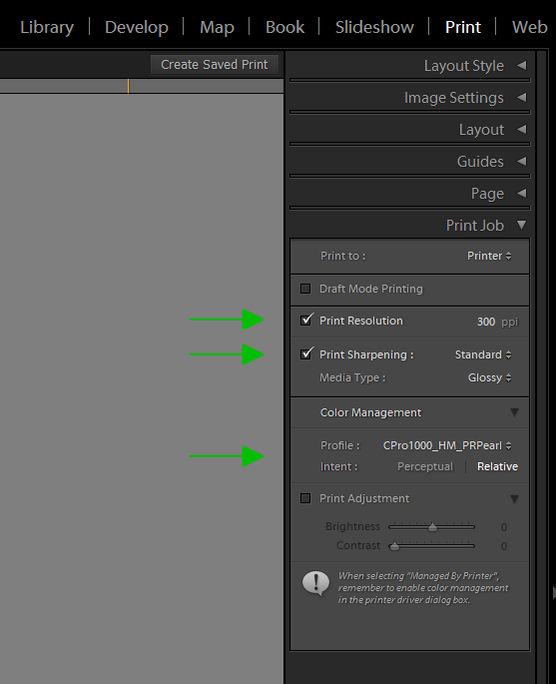Open the Print Sharpening Standard dropdown
The height and width of the screenshot is (684, 556).
coord(483,355)
